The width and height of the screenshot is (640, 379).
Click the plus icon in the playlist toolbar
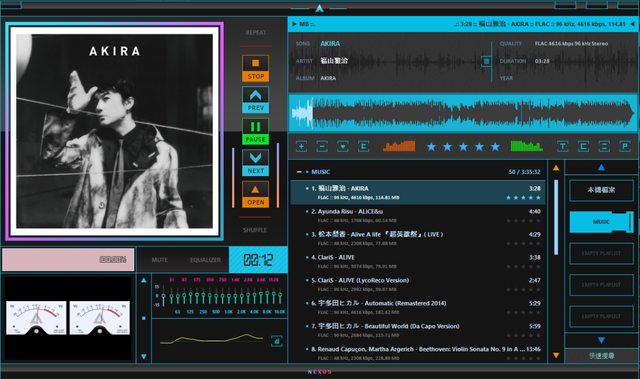coord(301,146)
